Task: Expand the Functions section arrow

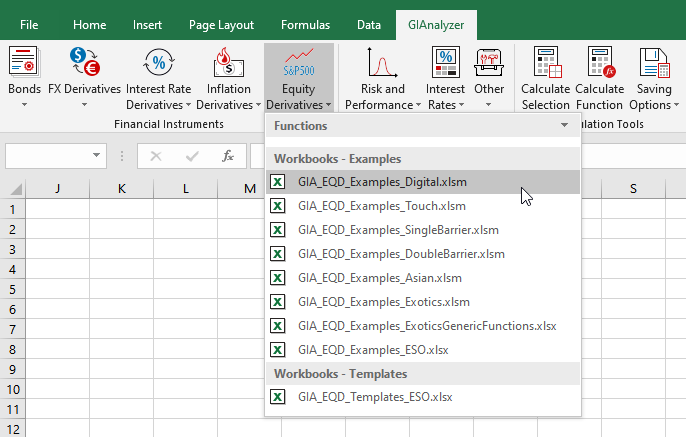Action: tap(564, 125)
